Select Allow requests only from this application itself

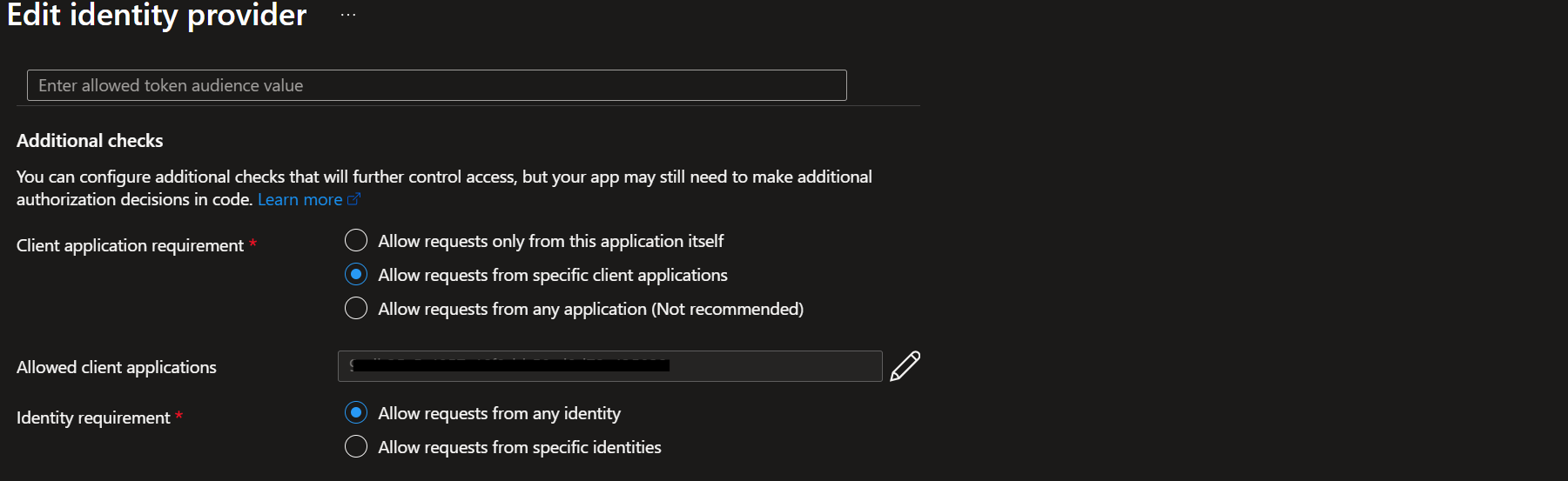coord(356,240)
